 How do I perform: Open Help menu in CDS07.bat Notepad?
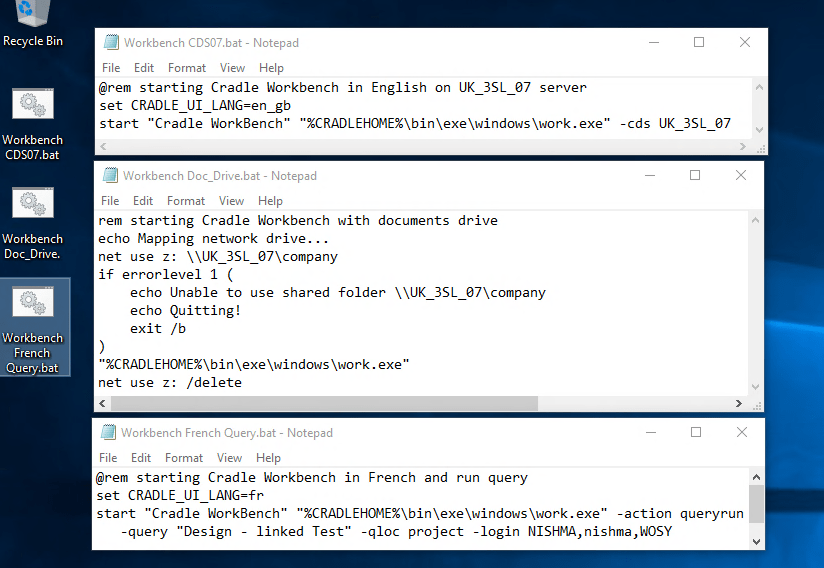(271, 68)
